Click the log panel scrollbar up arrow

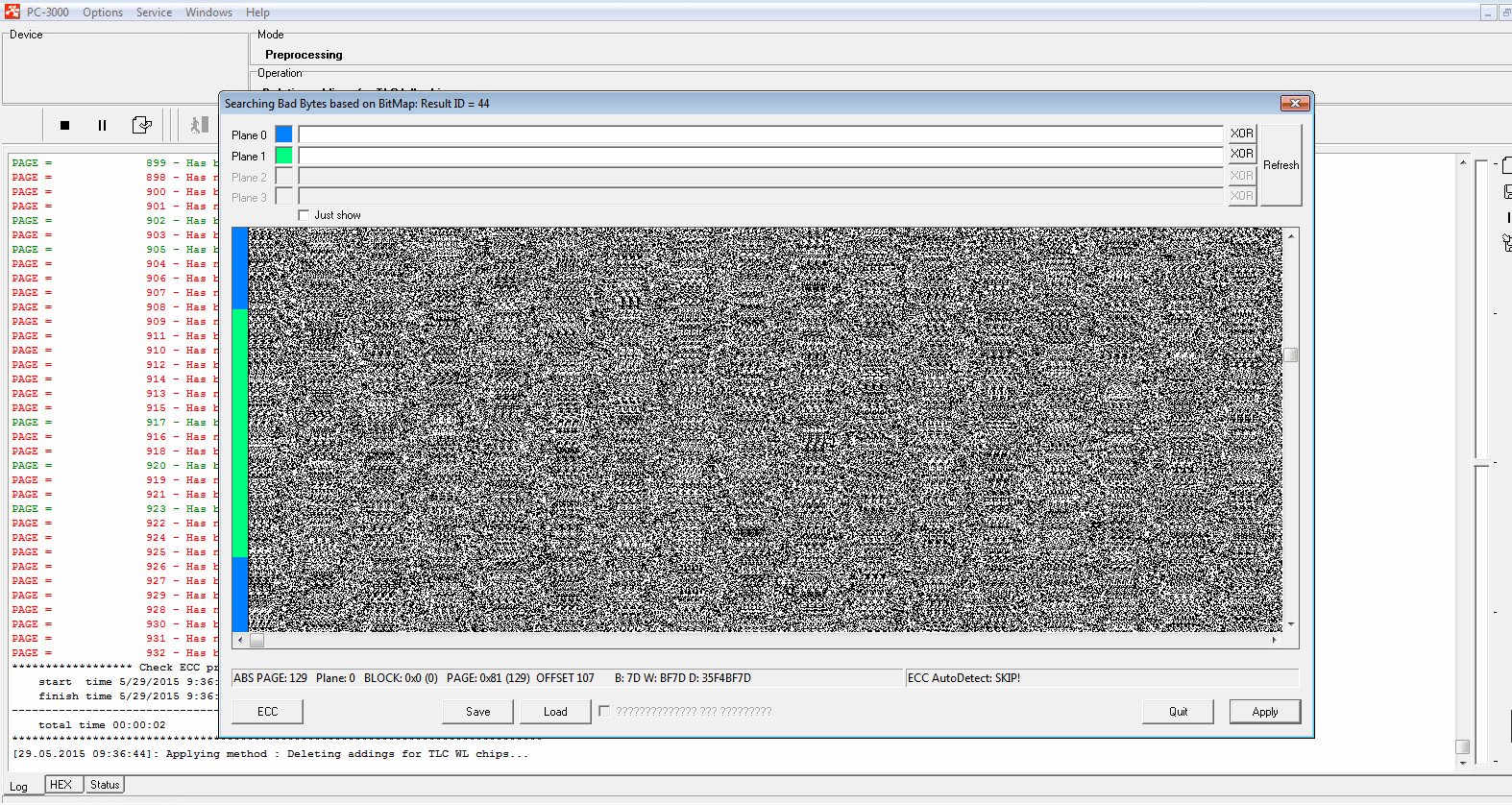click(1463, 162)
